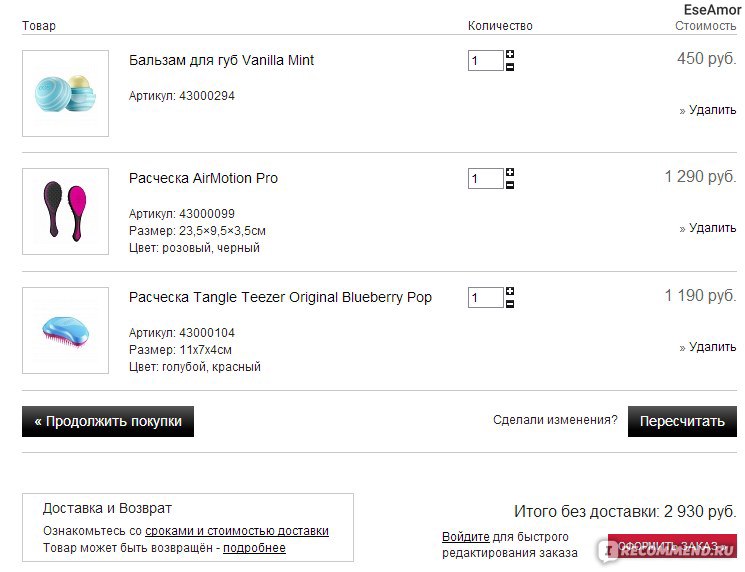Click plus icon for AirMotion Pro brush
The width and height of the screenshot is (745, 572).
[x=510, y=172]
